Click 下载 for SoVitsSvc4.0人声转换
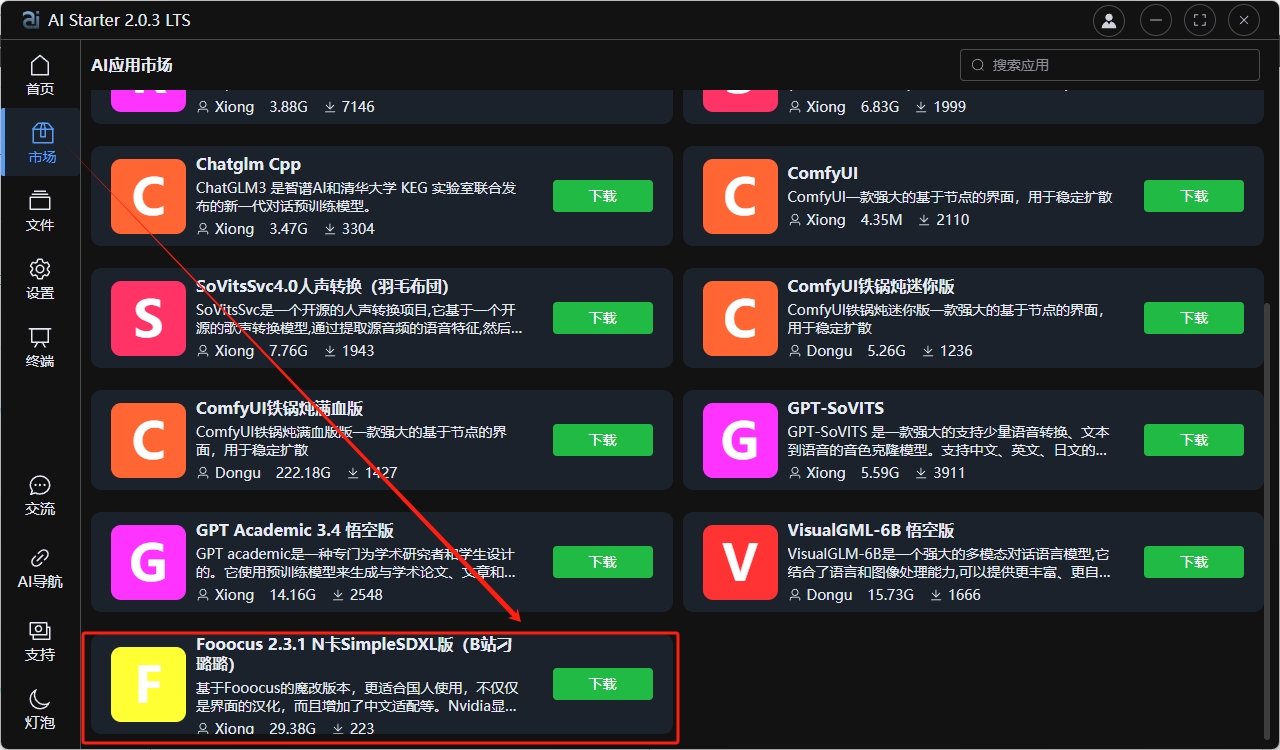Screen dimensions: 1280x750 click(x=602, y=318)
